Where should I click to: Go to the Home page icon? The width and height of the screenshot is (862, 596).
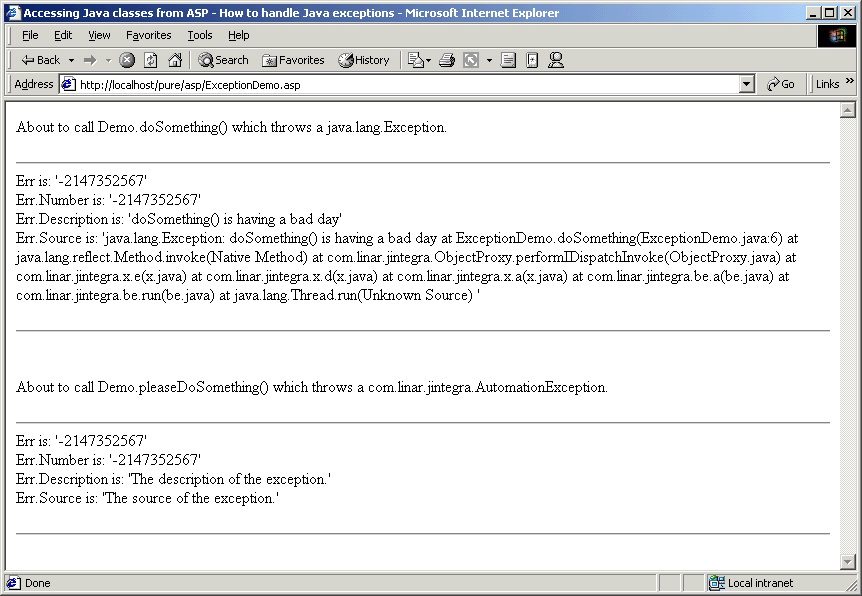[x=175, y=60]
